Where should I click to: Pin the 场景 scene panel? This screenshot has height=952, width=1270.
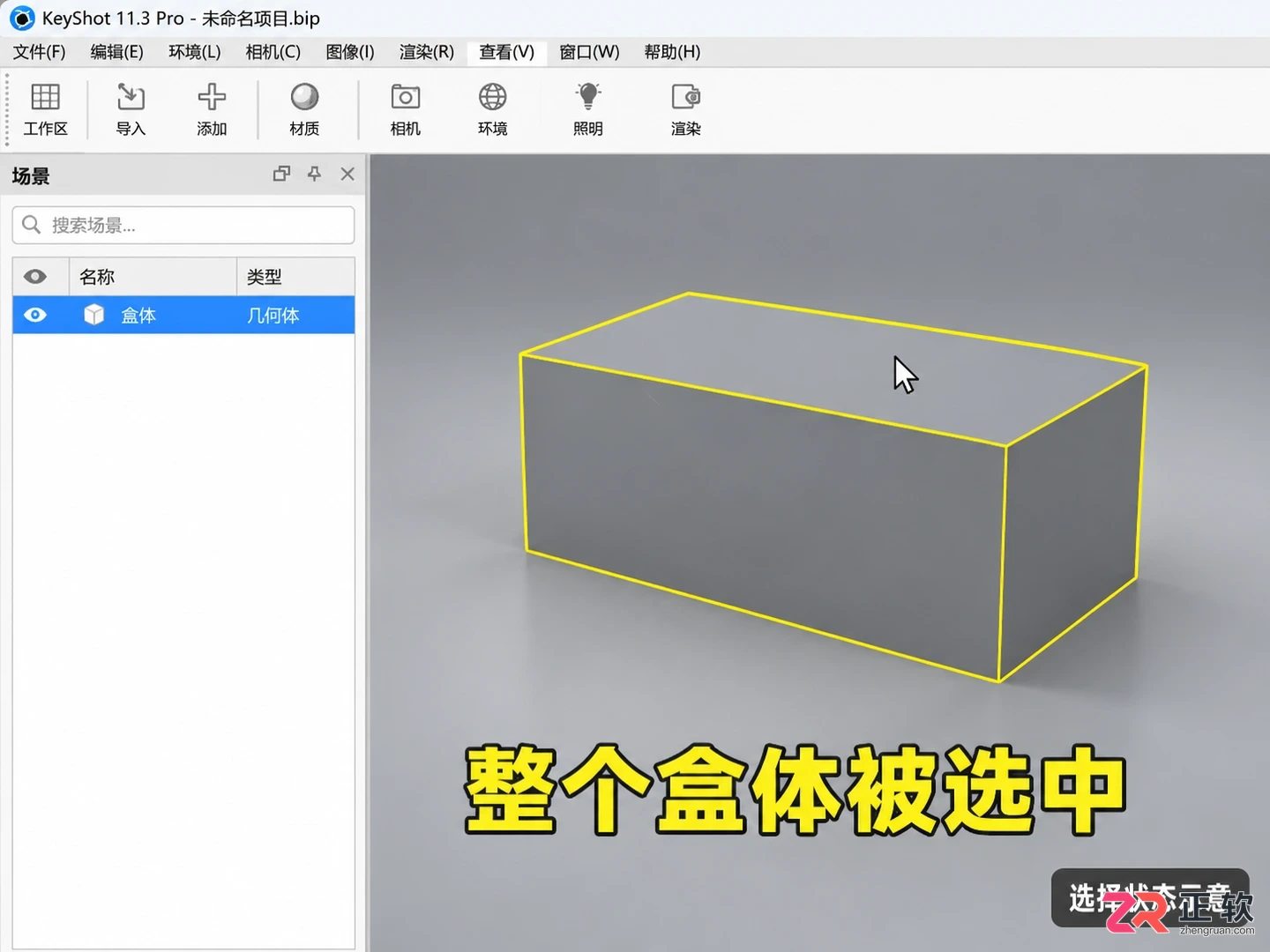pyautogui.click(x=314, y=174)
